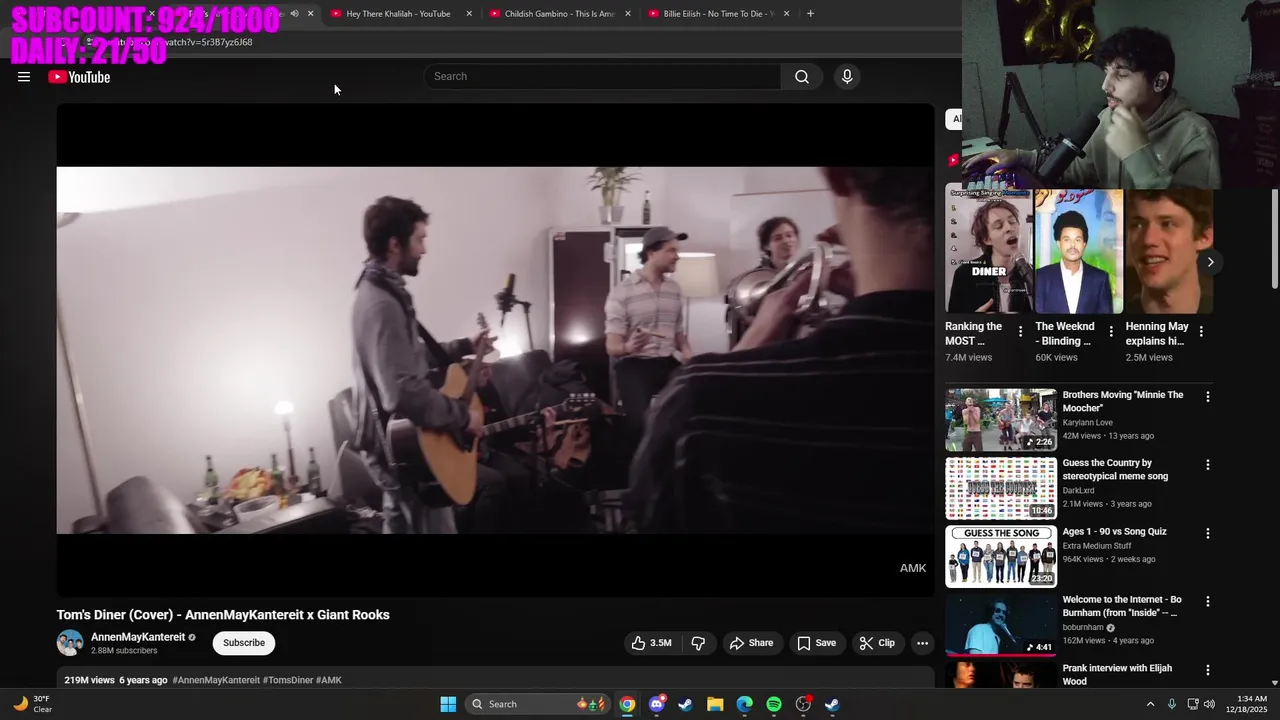Dislike the Tom's Diner video
This screenshot has width=1280, height=720.
(x=698, y=643)
